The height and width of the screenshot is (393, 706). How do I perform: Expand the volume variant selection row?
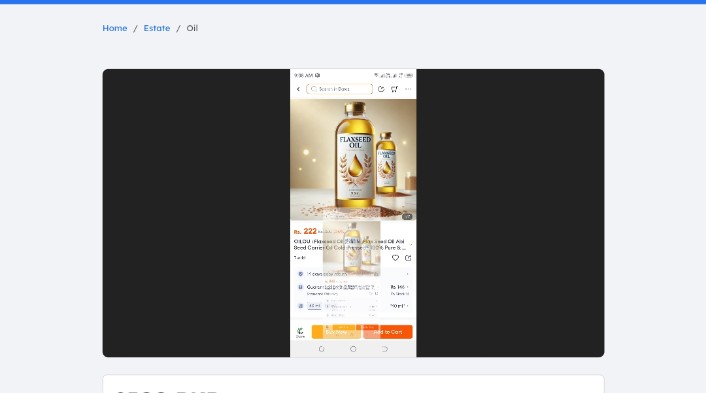353,306
